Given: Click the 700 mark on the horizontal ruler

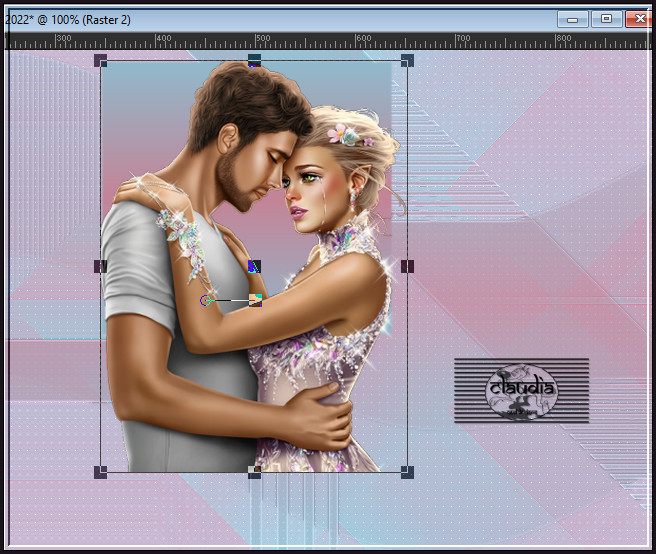Looking at the screenshot, I should coord(463,38).
